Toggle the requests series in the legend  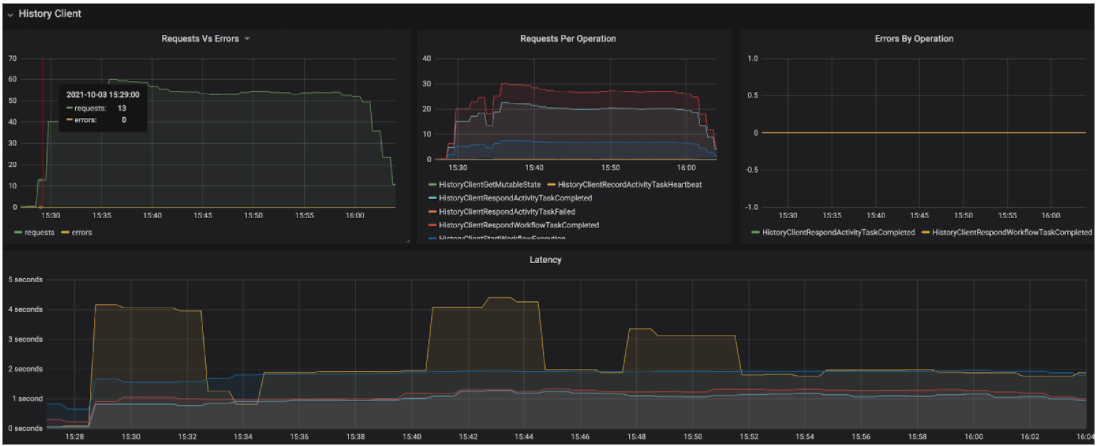[x=40, y=232]
